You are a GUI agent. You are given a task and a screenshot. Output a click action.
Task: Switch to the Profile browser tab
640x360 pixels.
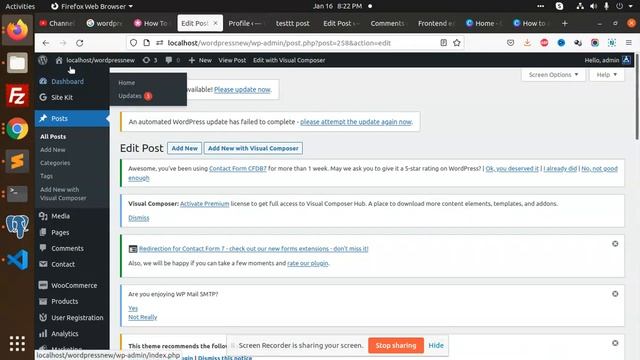[245, 23]
